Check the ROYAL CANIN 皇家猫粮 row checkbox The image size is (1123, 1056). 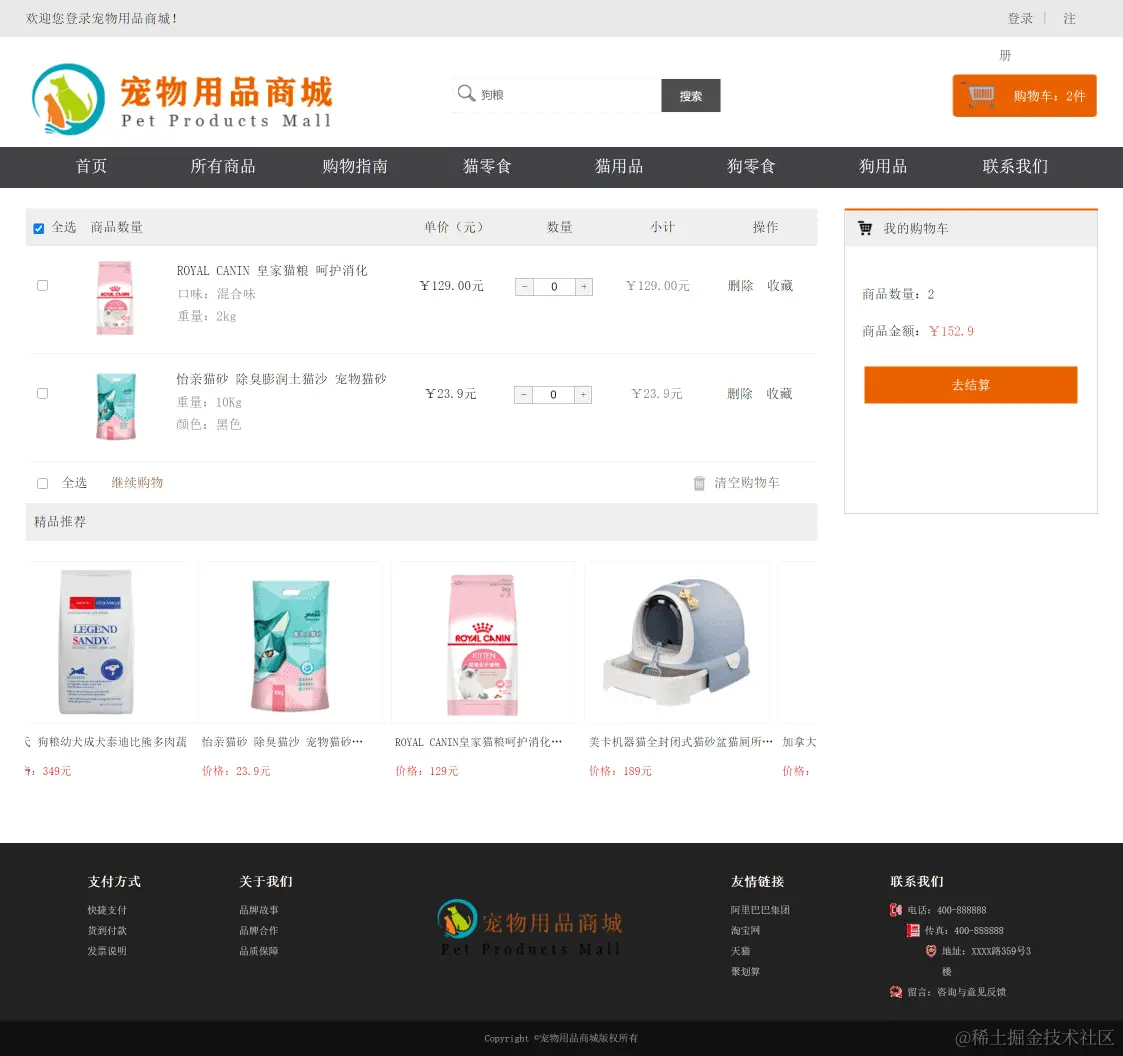point(42,285)
